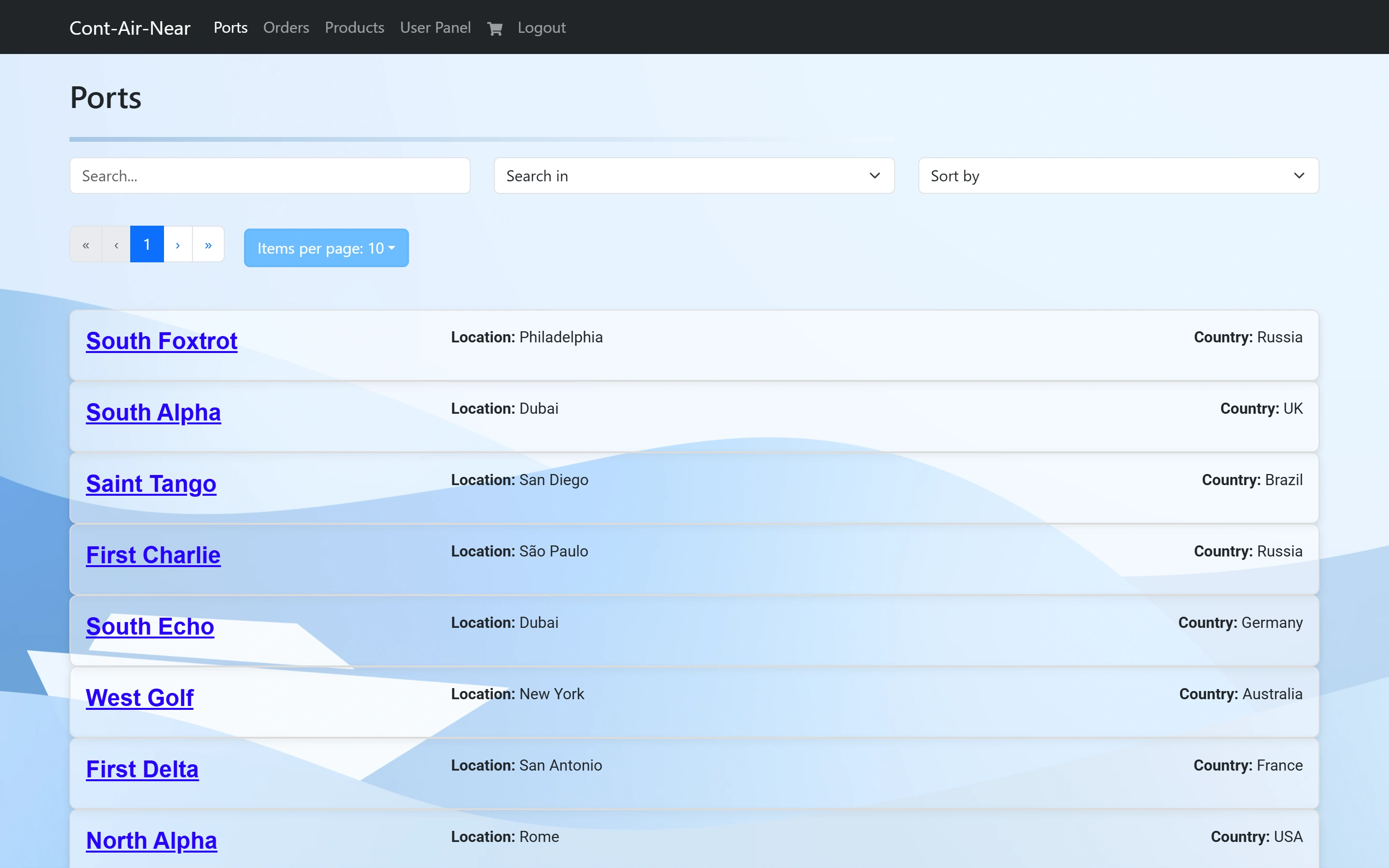
Task: Click Location: São Paulo text
Action: (x=519, y=551)
